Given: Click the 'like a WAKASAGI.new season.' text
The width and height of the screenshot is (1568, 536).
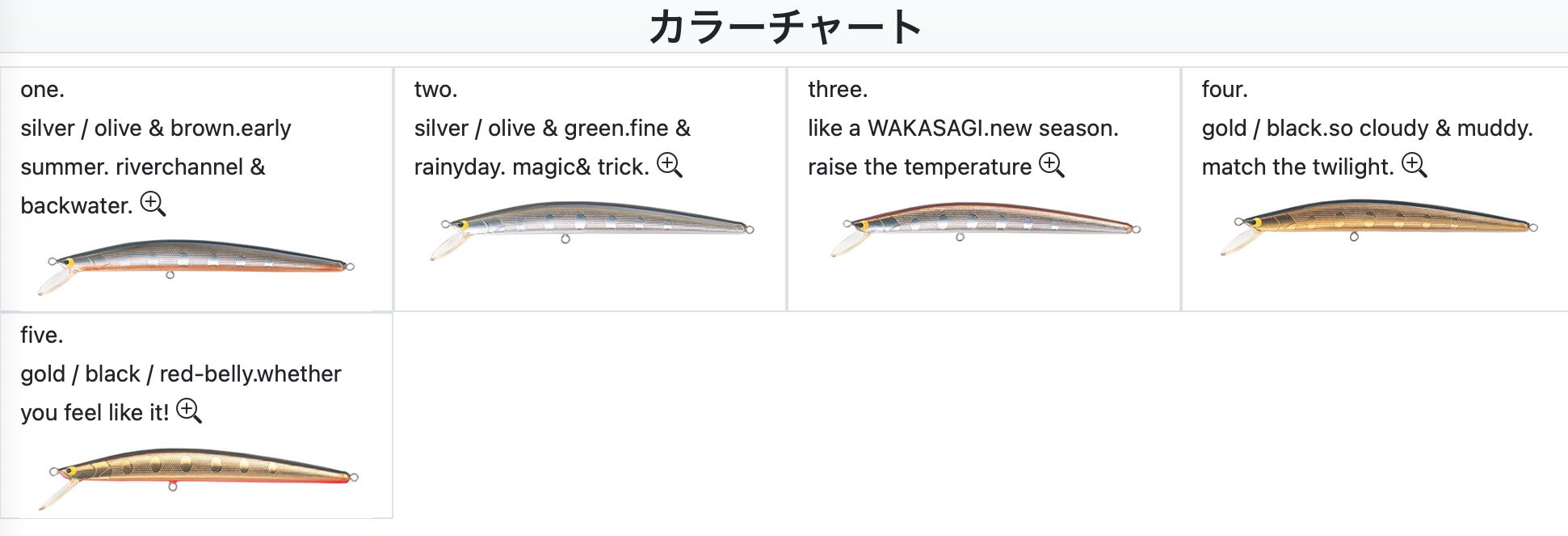Looking at the screenshot, I should point(963,128).
